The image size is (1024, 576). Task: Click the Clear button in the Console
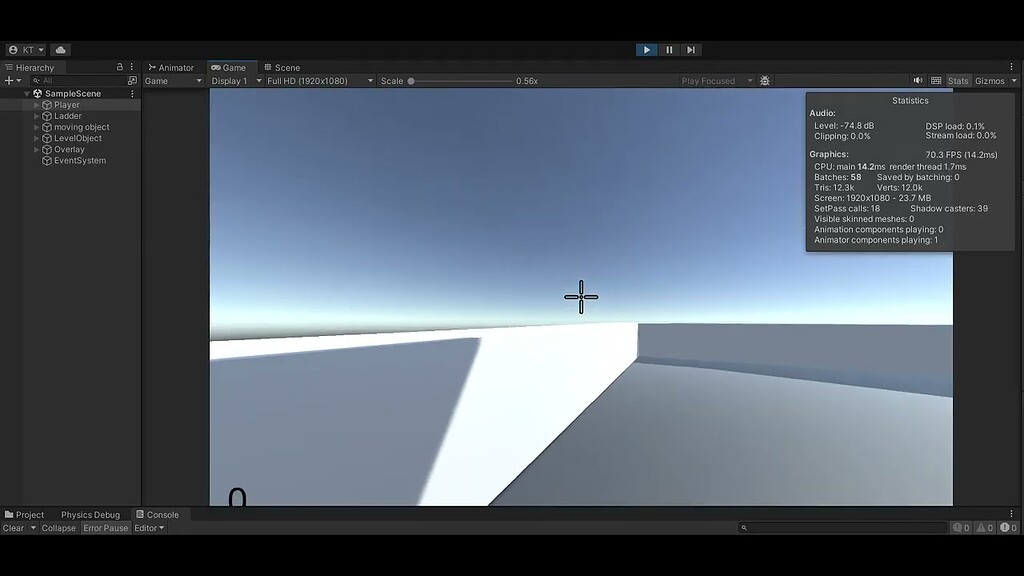click(13, 528)
